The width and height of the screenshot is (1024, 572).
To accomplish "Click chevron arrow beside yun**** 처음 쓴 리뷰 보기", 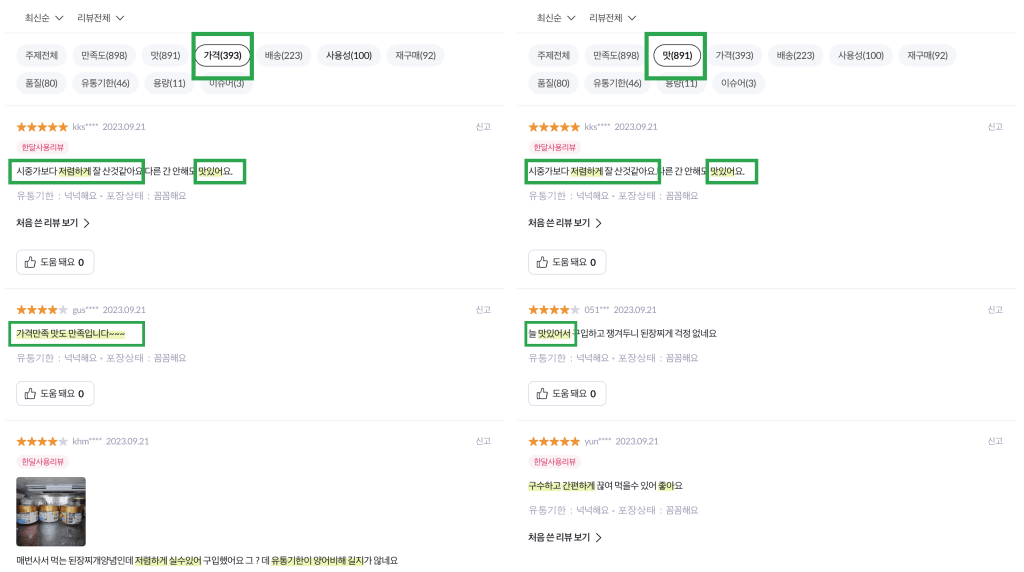I will [x=599, y=537].
